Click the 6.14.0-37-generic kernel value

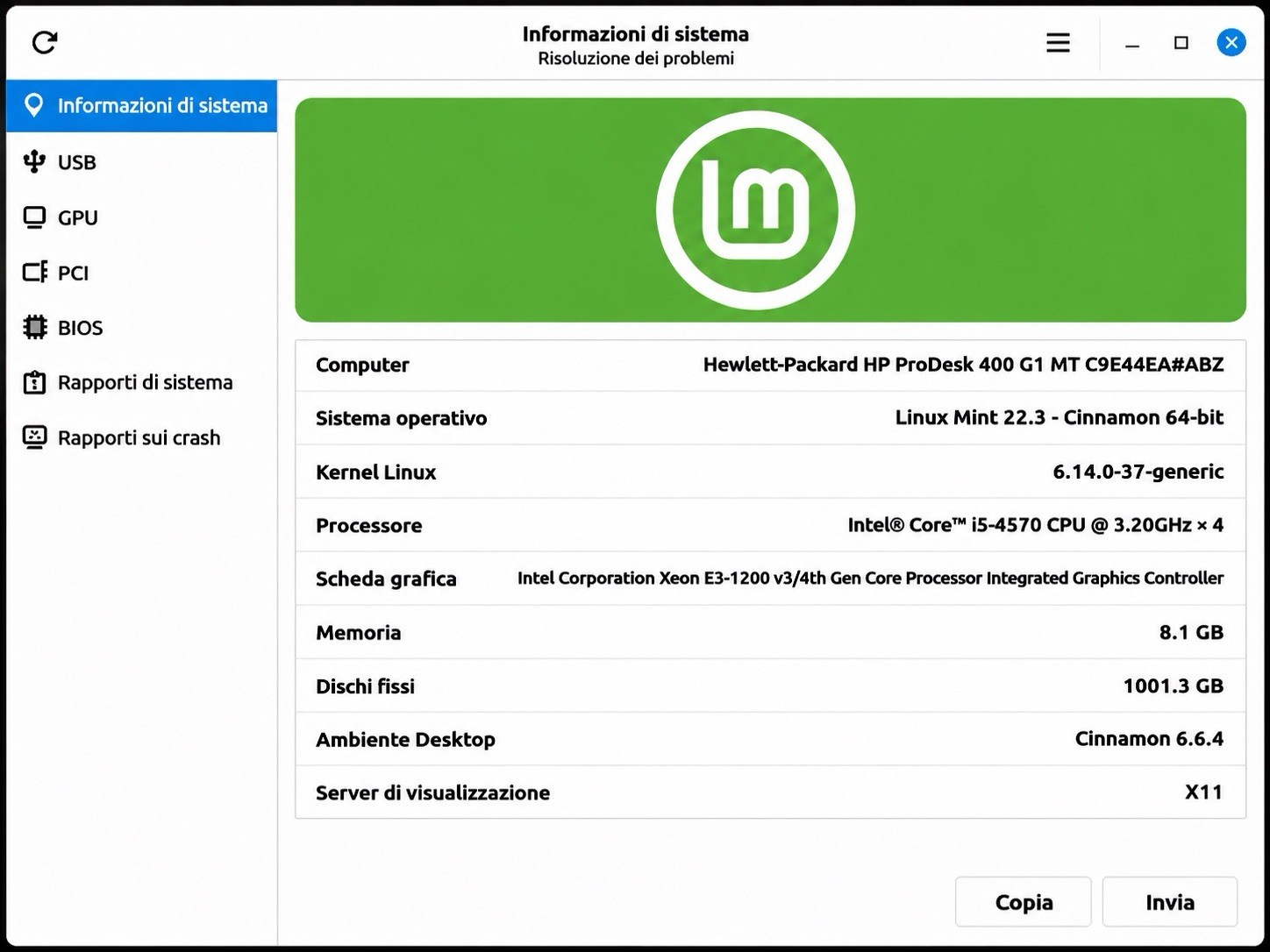[x=1138, y=472]
